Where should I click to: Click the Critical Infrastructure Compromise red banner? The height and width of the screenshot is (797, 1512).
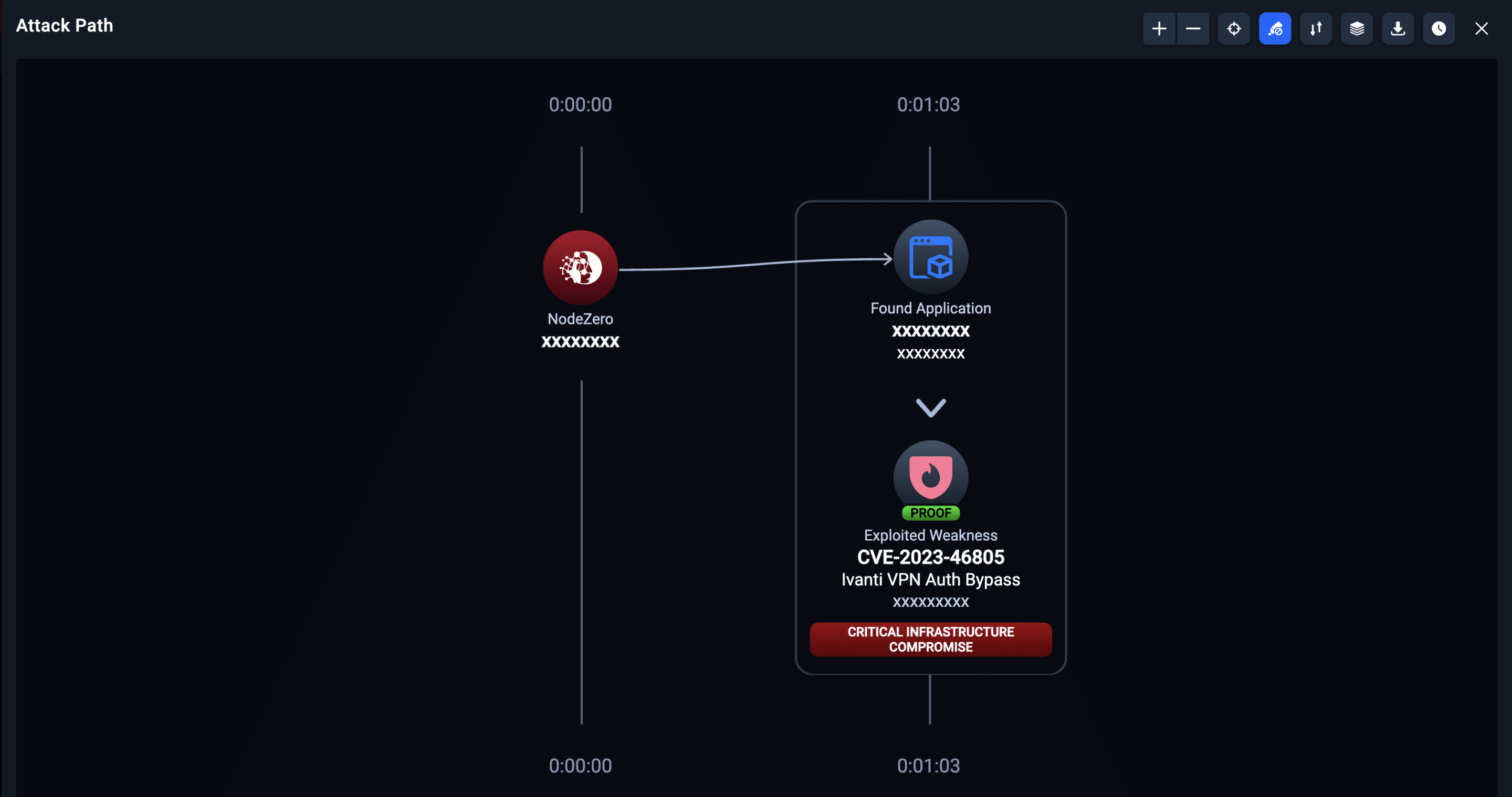coord(930,639)
